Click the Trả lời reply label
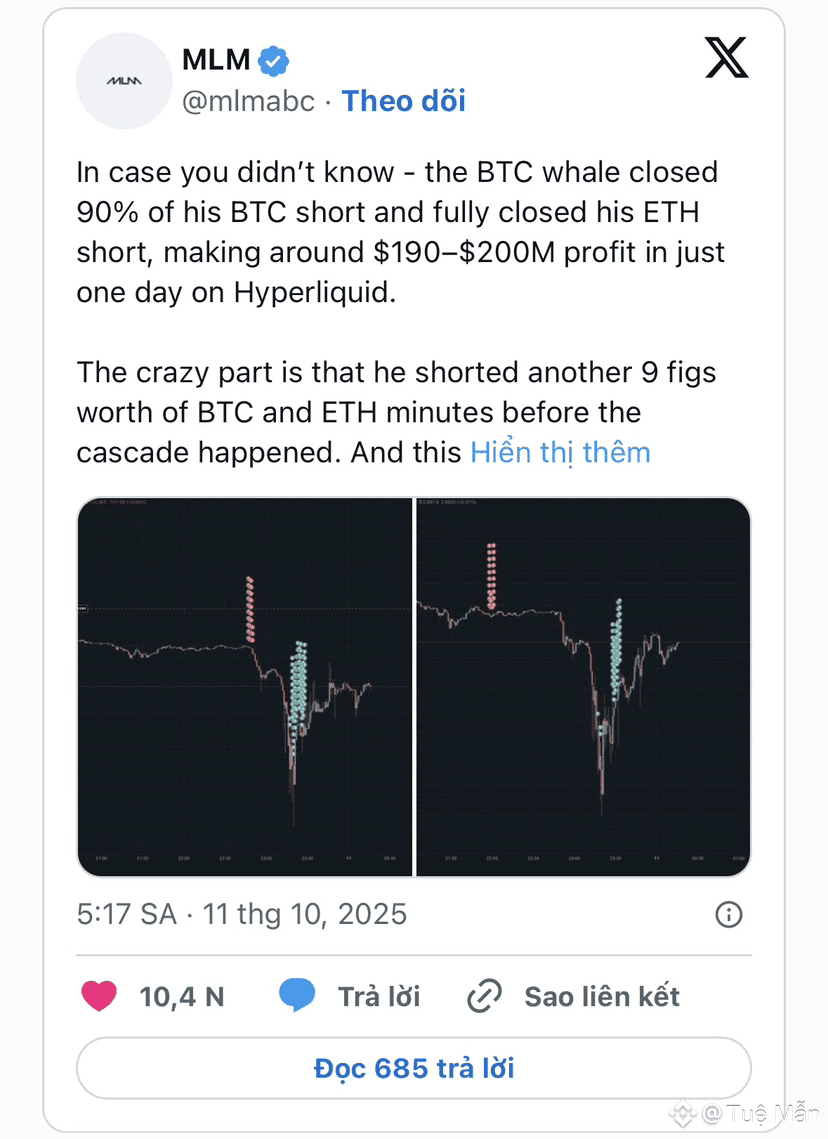 (x=379, y=996)
